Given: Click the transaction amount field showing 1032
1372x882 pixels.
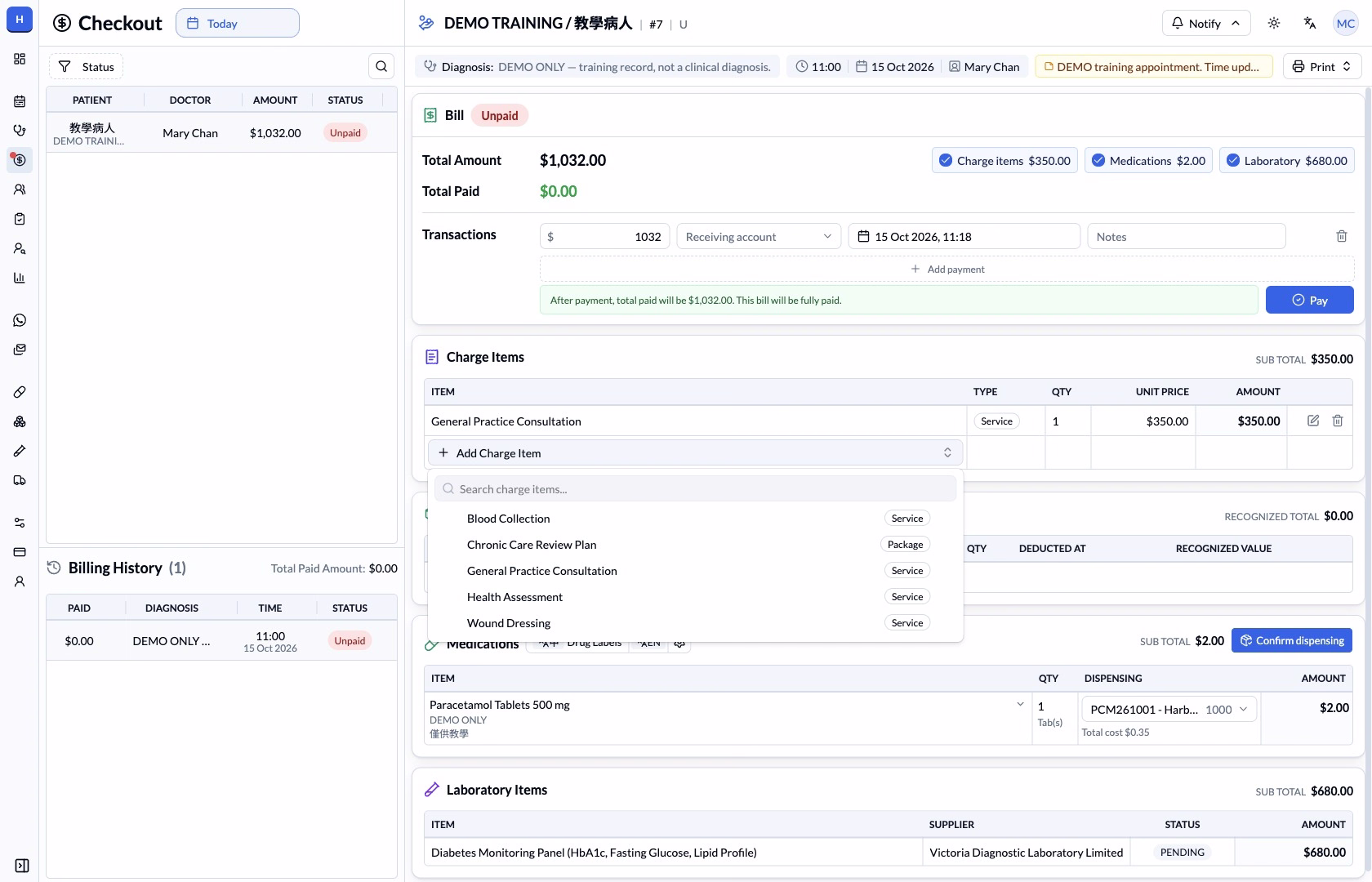Looking at the screenshot, I should 605,236.
